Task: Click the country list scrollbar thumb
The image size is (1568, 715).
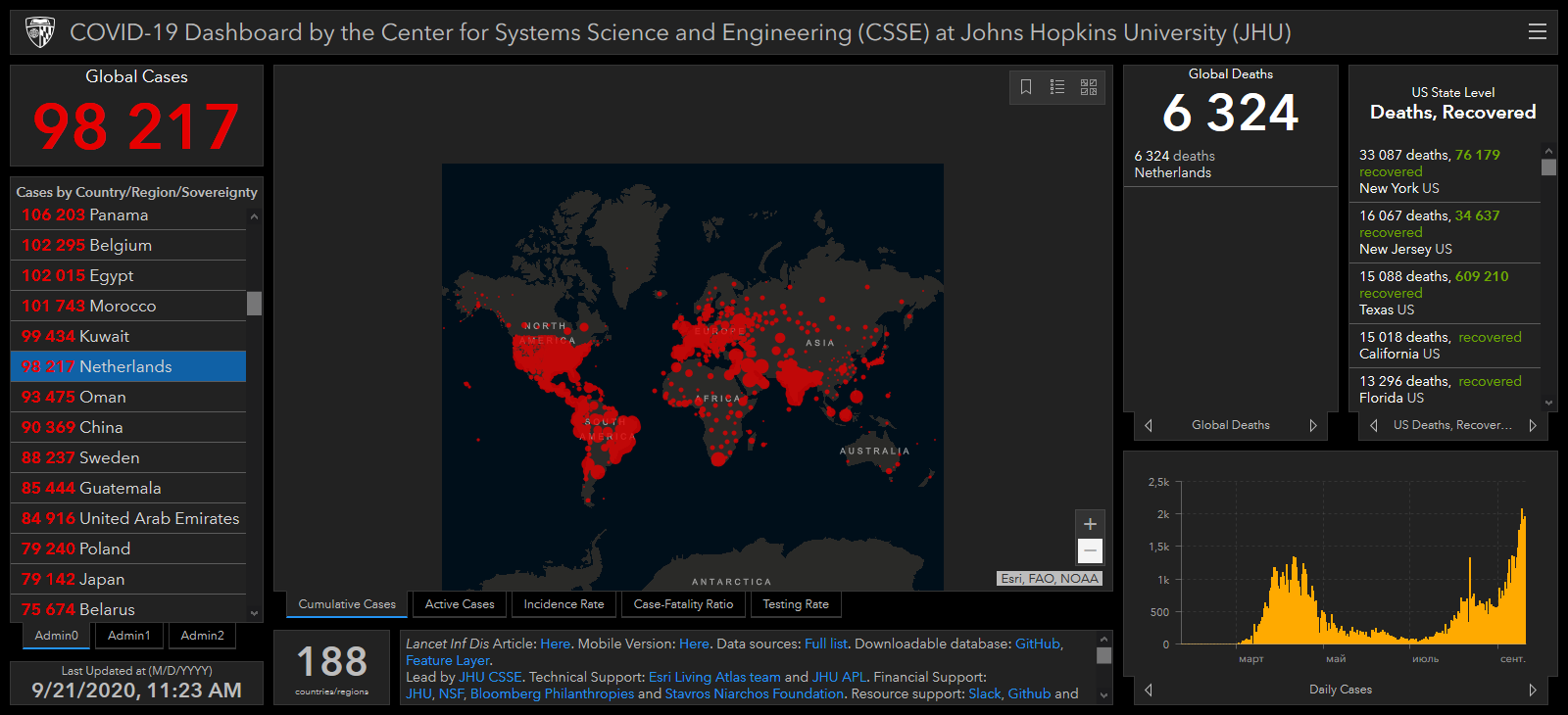Action: coord(255,304)
